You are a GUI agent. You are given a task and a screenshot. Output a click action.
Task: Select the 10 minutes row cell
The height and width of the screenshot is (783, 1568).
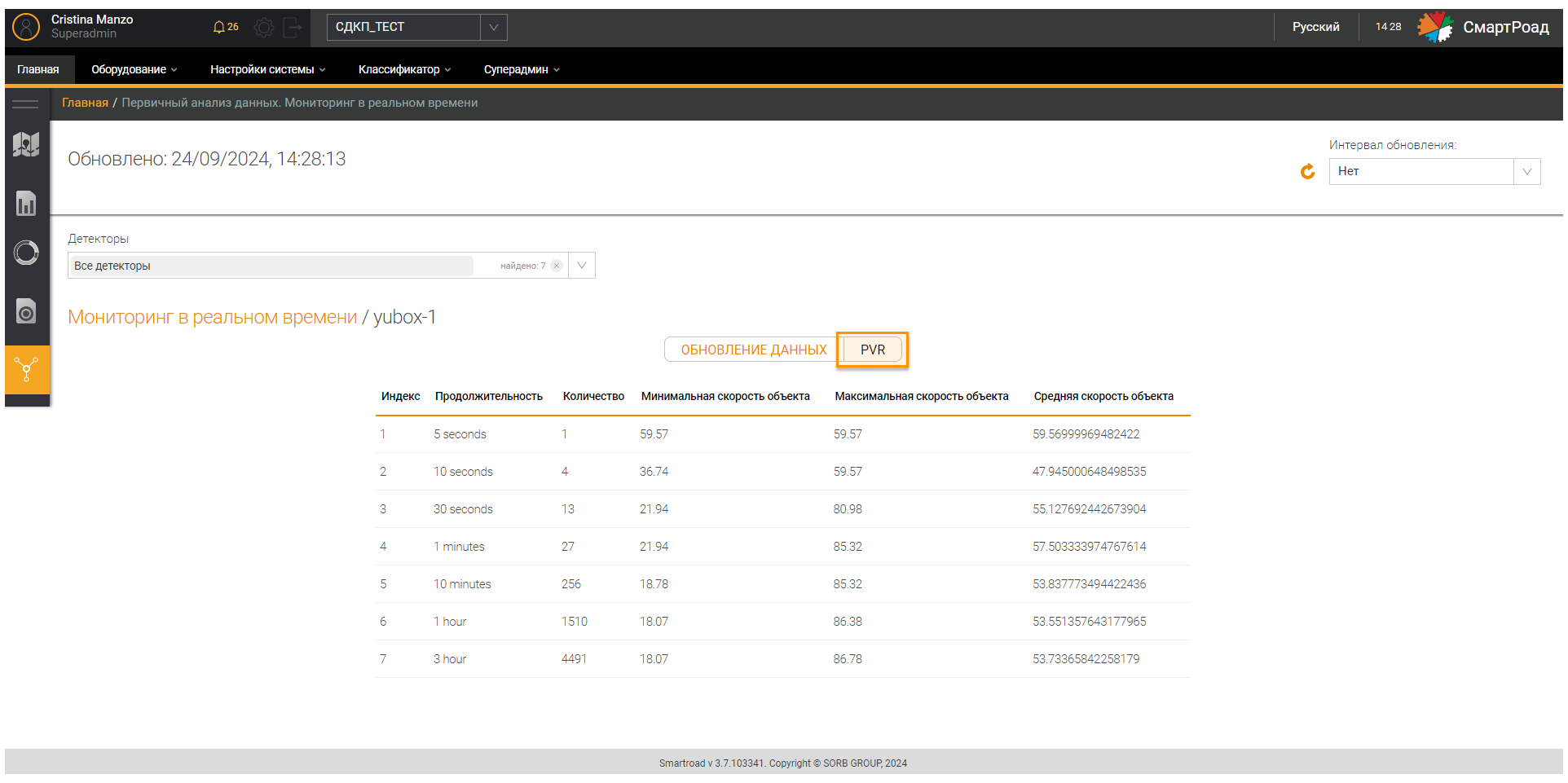click(462, 584)
